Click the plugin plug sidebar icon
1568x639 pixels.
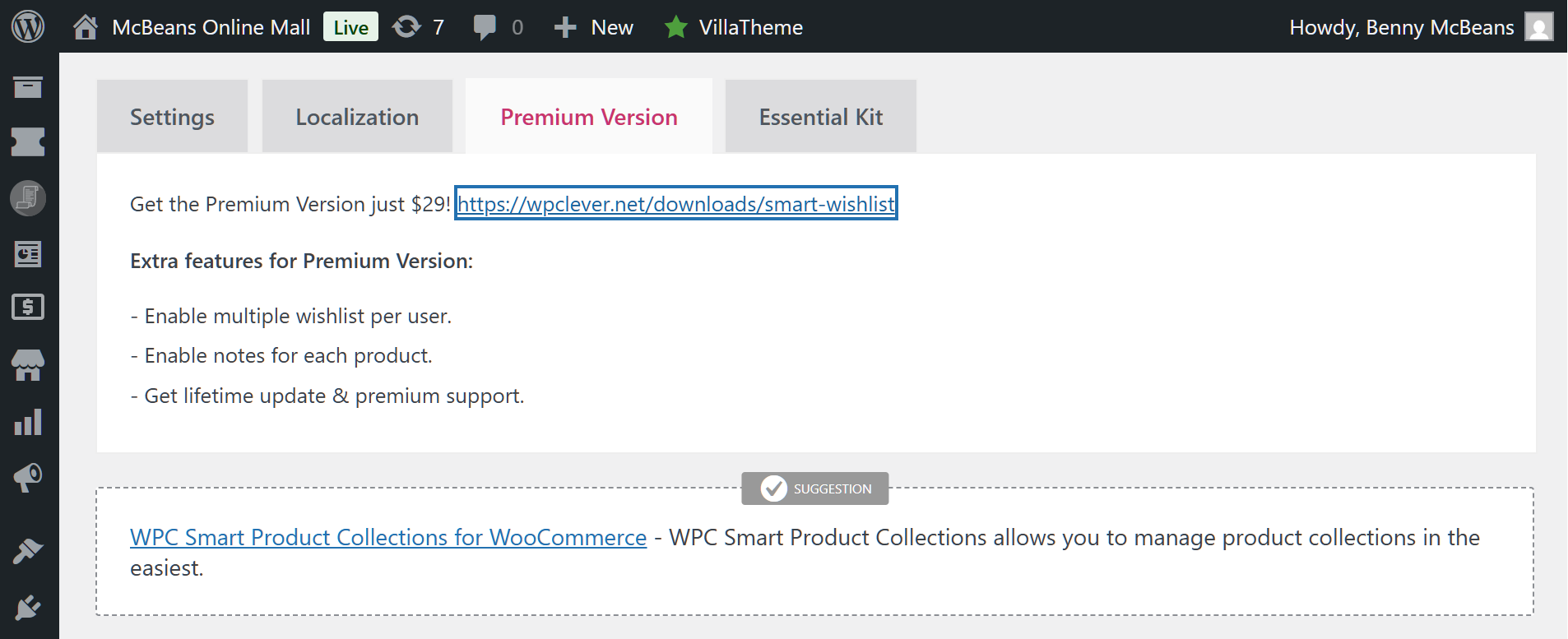(x=28, y=608)
